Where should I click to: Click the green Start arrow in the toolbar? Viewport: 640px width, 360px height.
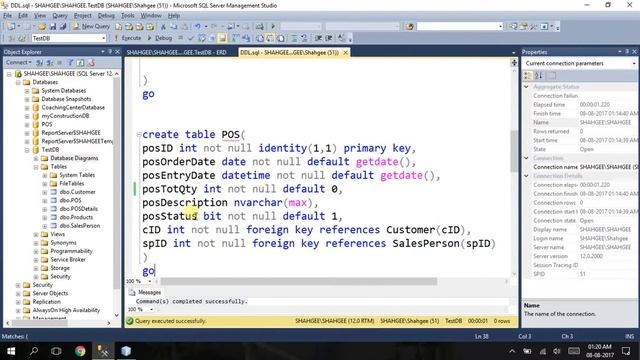(x=273, y=27)
